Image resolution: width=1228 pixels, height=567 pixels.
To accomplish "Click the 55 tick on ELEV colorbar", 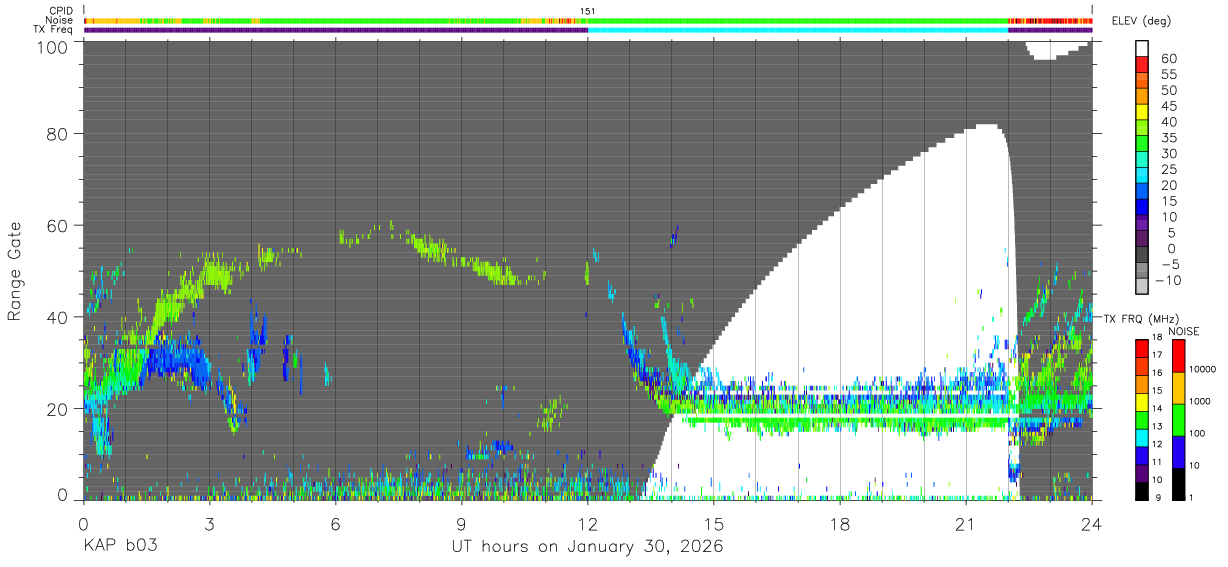I will (x=1168, y=74).
